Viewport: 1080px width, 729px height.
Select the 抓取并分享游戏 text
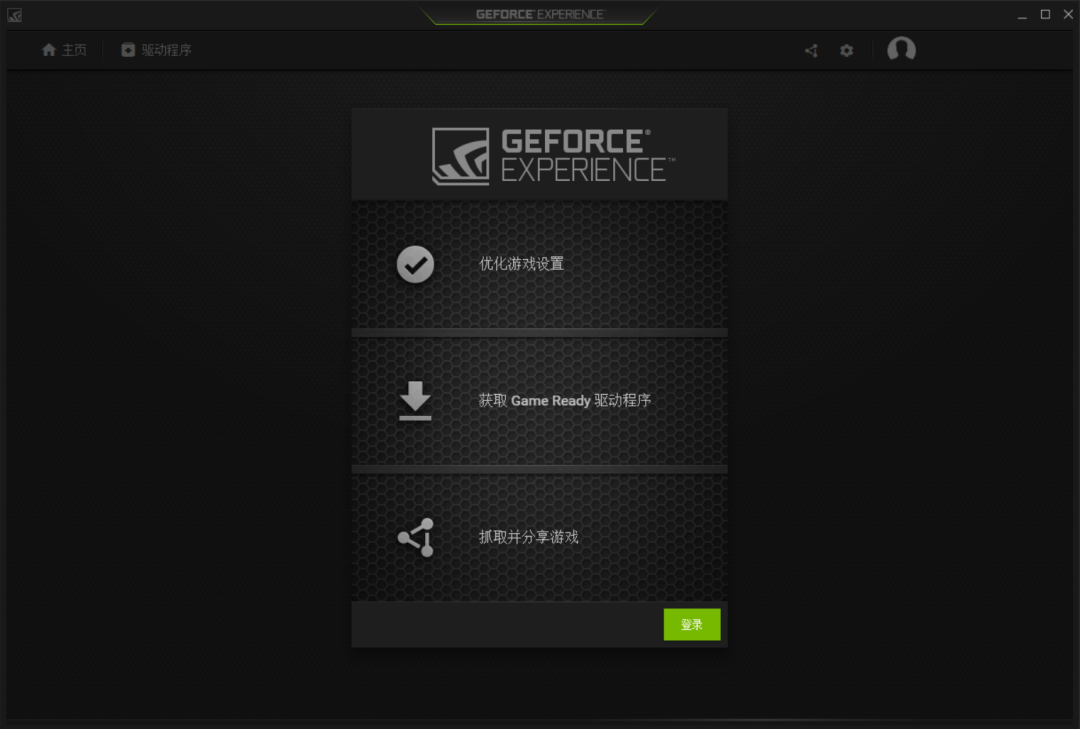click(x=528, y=537)
